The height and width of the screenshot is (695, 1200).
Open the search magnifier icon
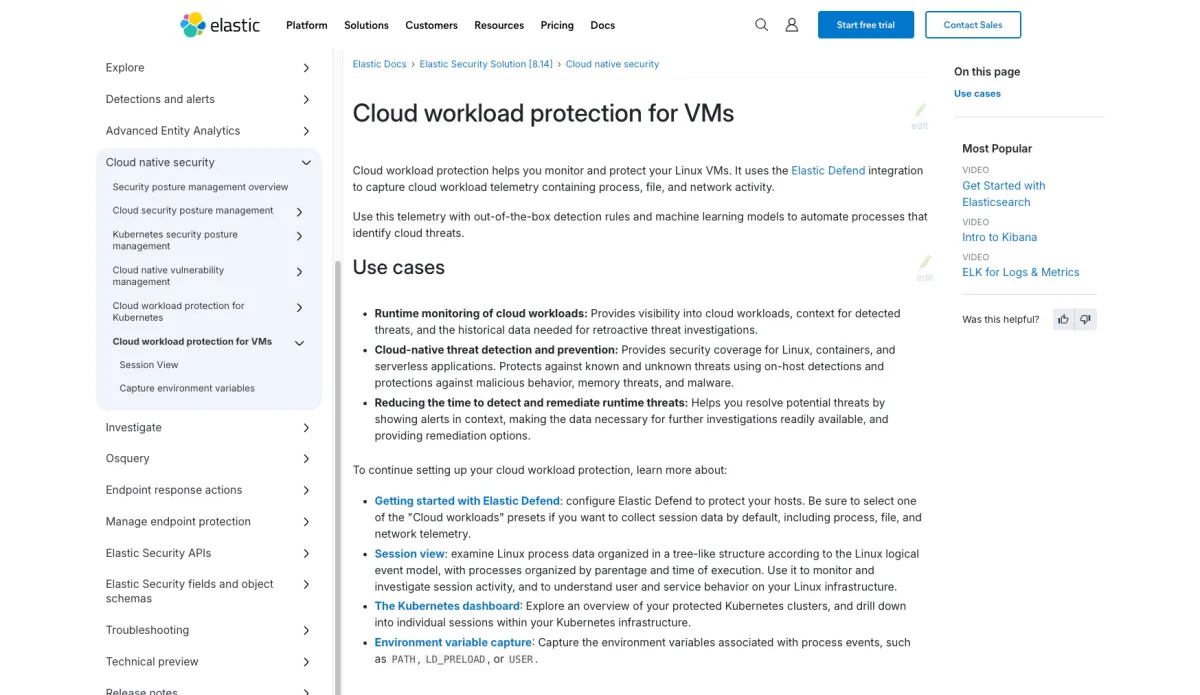(x=761, y=25)
